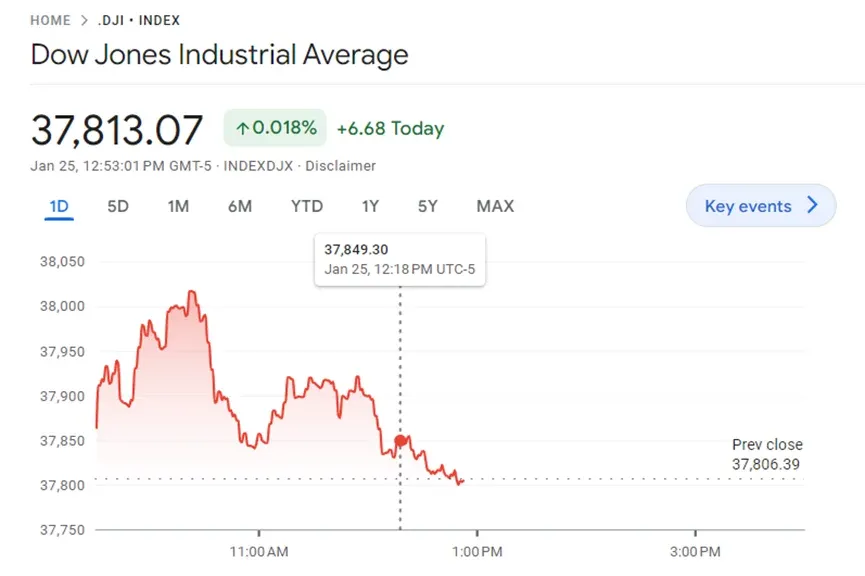Show the 6M chart range
Viewport: 865px width, 576px height.
pyautogui.click(x=240, y=206)
